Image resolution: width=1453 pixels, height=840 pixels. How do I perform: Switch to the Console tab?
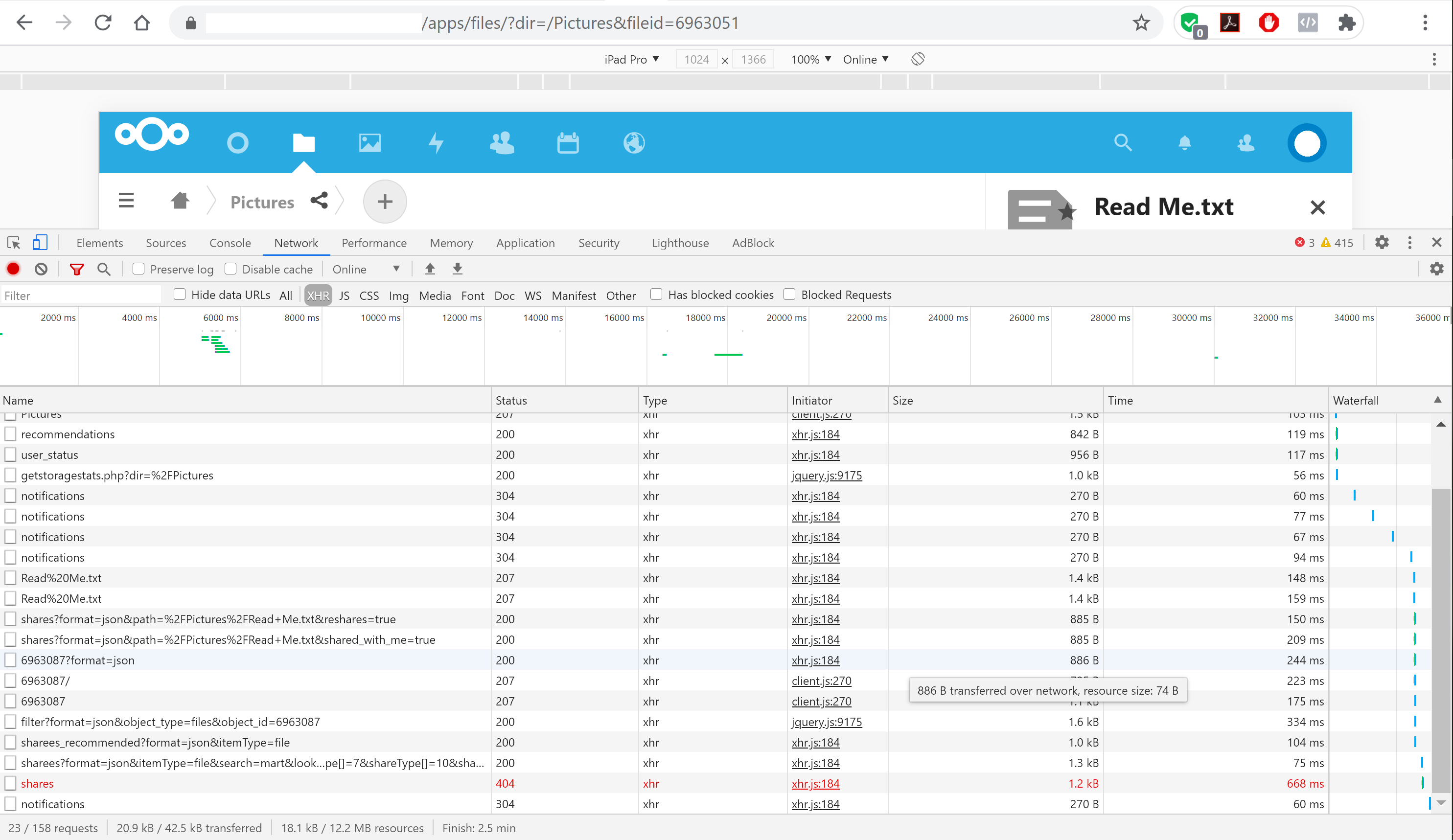tap(230, 243)
